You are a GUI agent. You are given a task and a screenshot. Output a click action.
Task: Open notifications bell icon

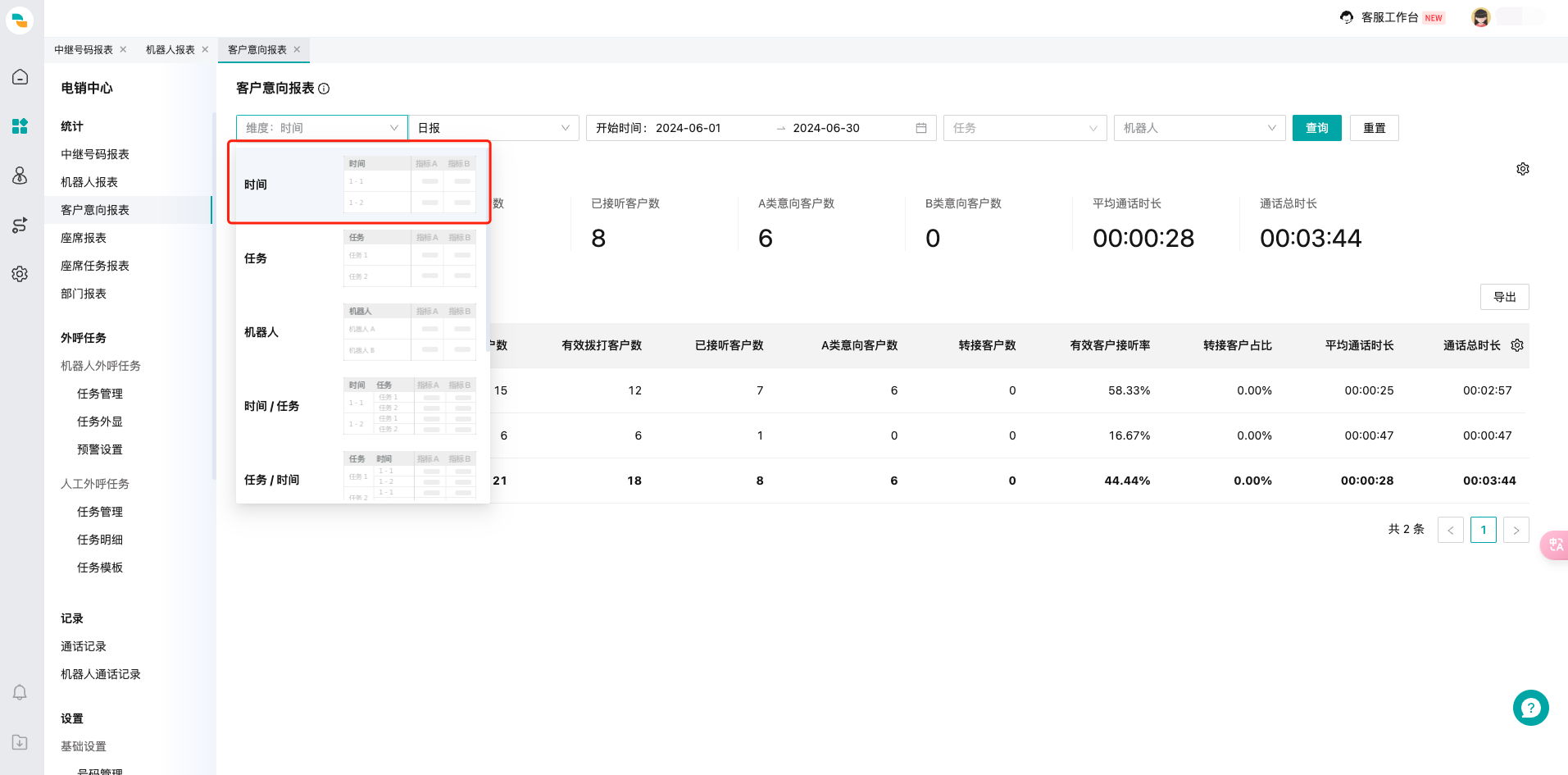[20, 693]
